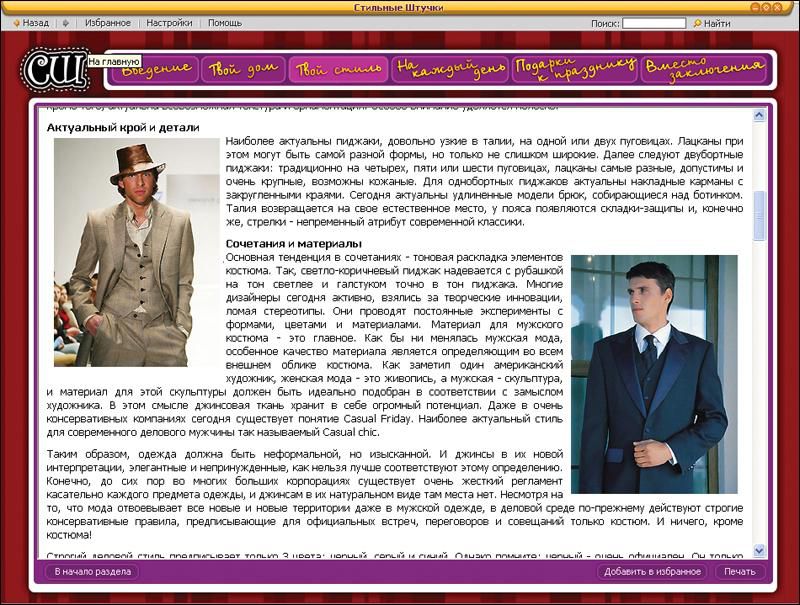Go to the На каждый день section
800x605 pixels.
pos(449,69)
